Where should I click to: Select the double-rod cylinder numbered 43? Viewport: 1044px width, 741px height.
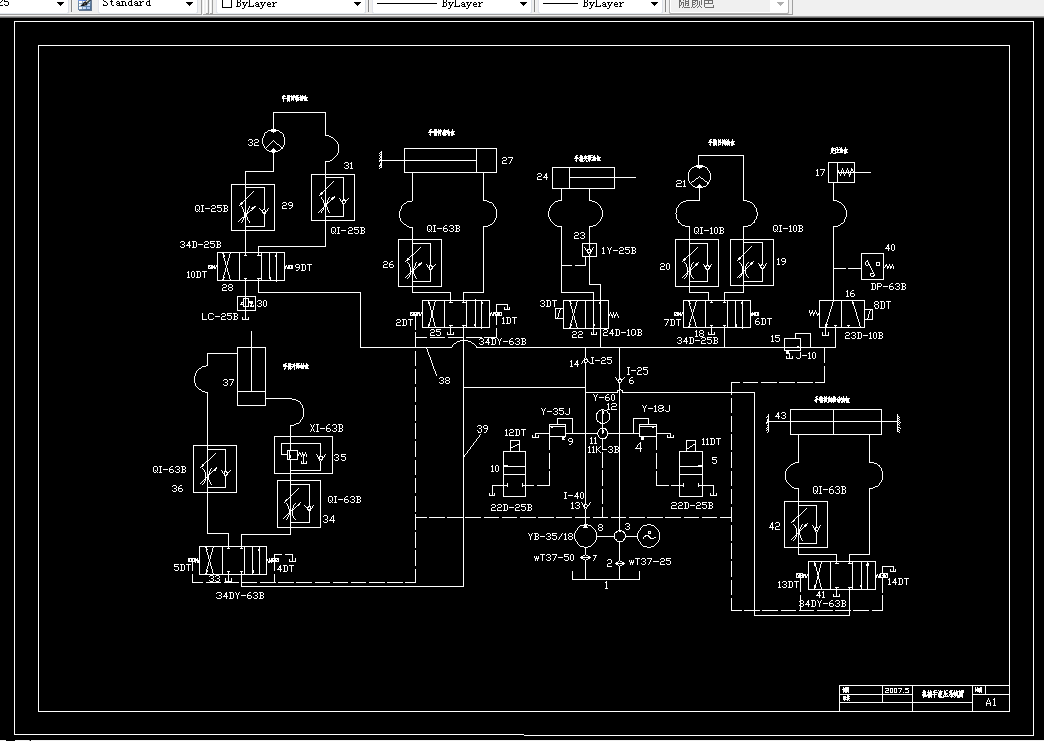pos(836,422)
